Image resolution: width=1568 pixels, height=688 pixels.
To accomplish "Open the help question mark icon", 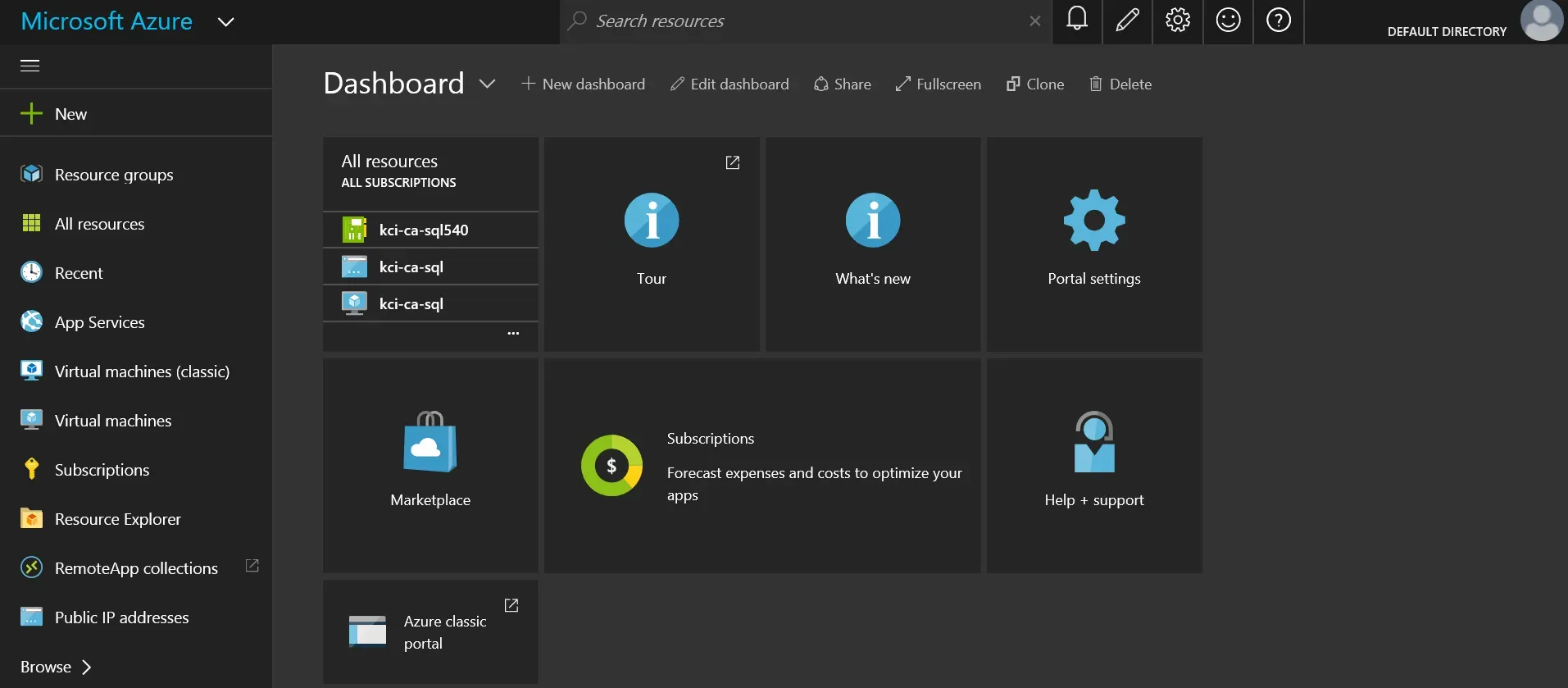I will click(1278, 21).
